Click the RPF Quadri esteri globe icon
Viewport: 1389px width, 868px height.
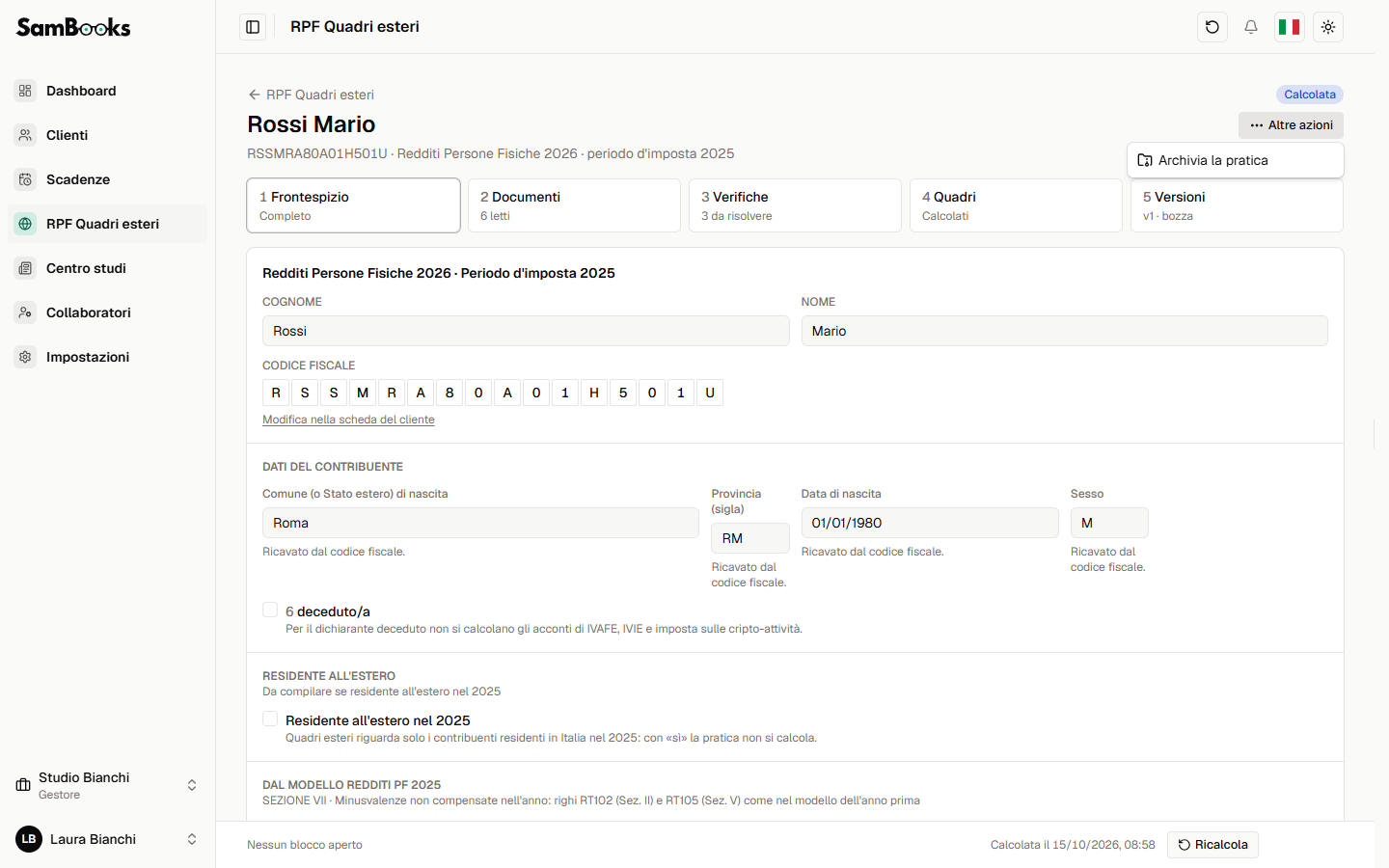click(25, 224)
